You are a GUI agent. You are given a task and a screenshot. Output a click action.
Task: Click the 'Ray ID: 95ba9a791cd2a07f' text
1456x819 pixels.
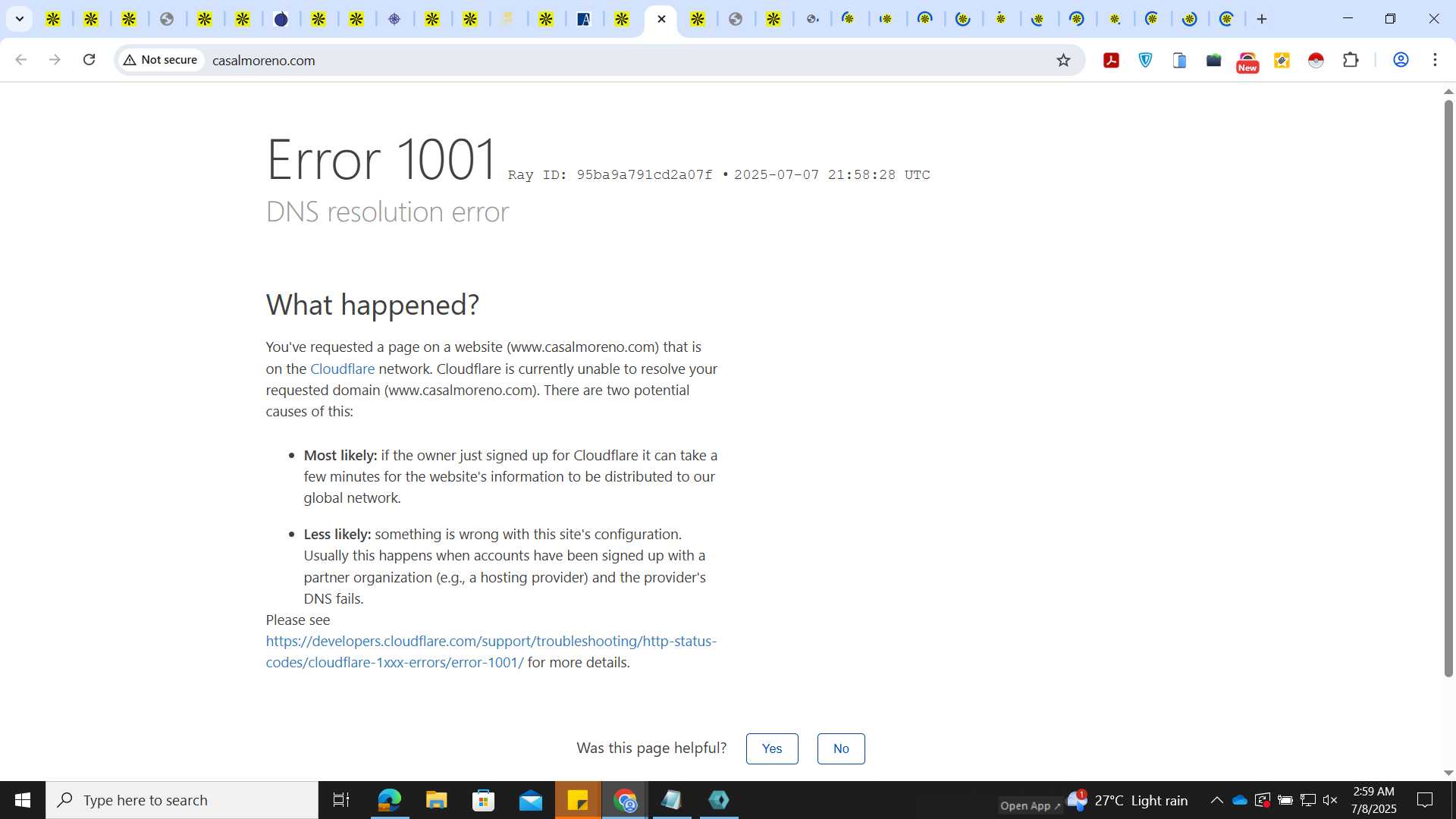pos(610,174)
